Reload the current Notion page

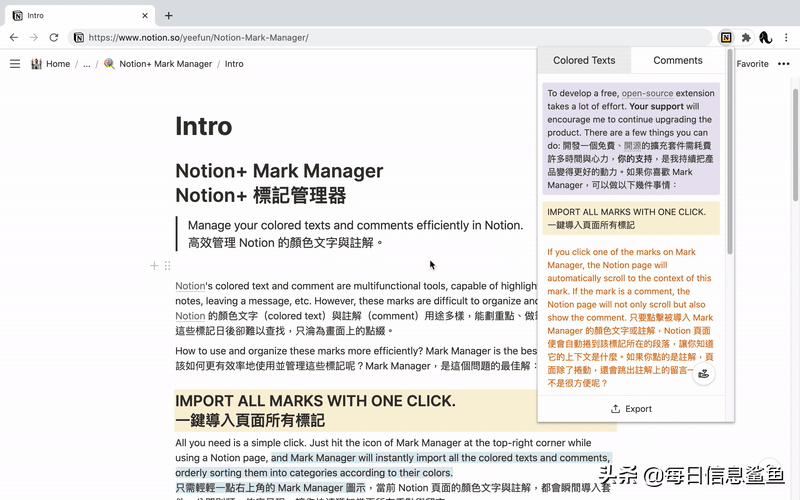point(54,37)
